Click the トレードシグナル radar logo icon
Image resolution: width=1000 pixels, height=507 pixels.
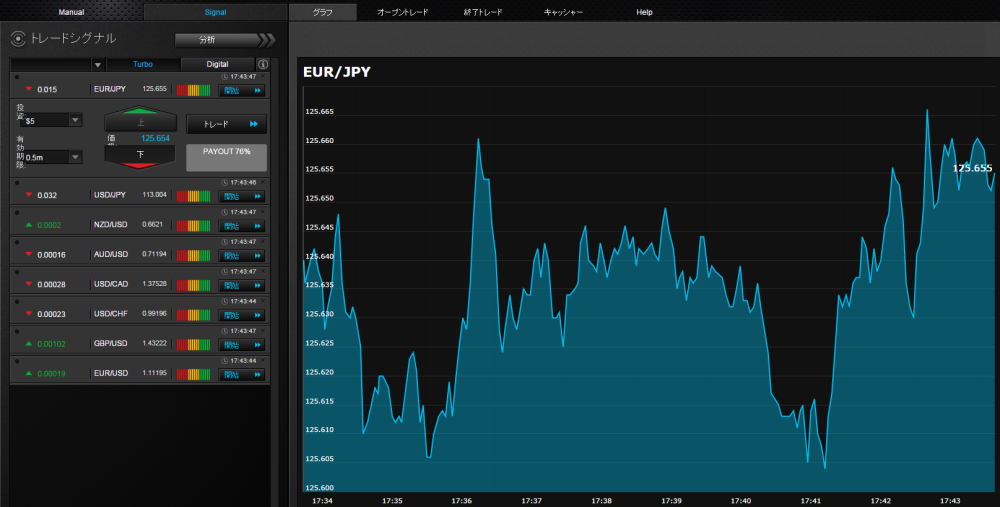pyautogui.click(x=18, y=39)
